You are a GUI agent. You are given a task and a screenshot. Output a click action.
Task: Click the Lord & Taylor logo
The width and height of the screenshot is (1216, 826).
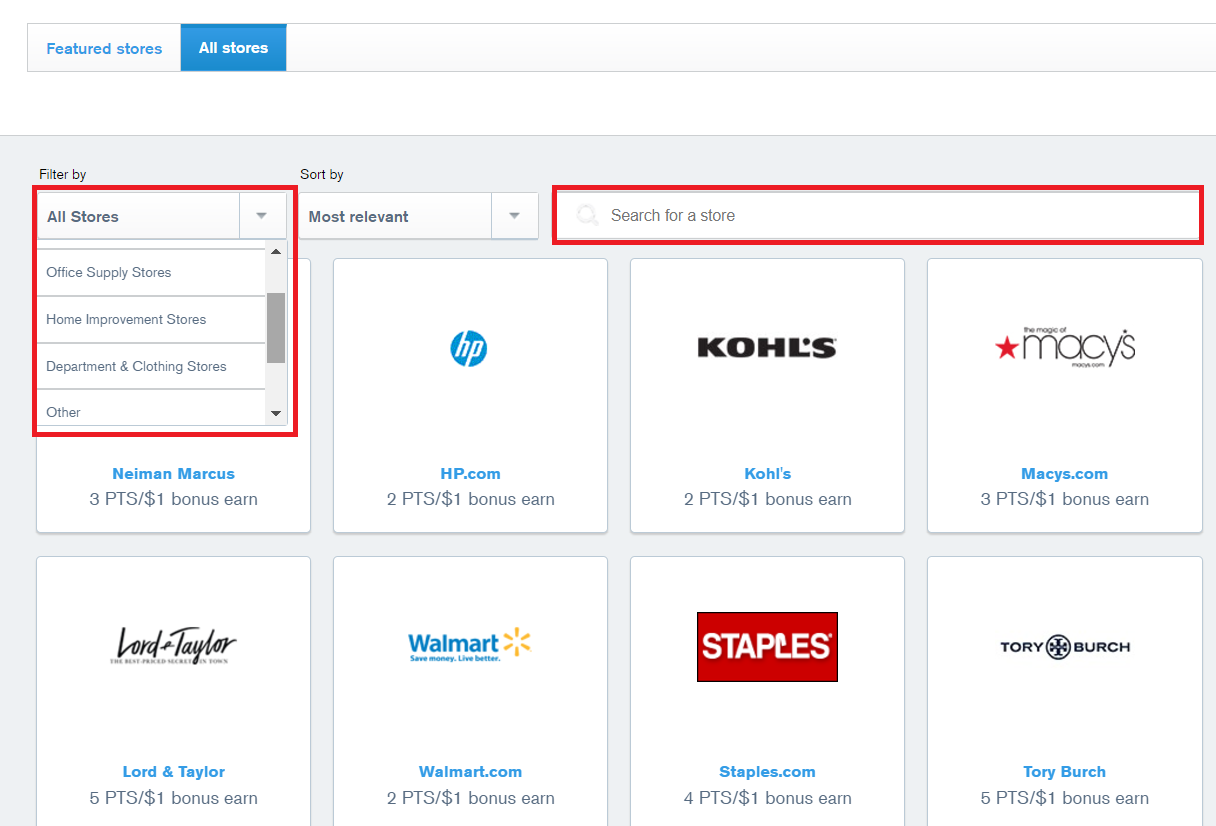pyautogui.click(x=174, y=646)
